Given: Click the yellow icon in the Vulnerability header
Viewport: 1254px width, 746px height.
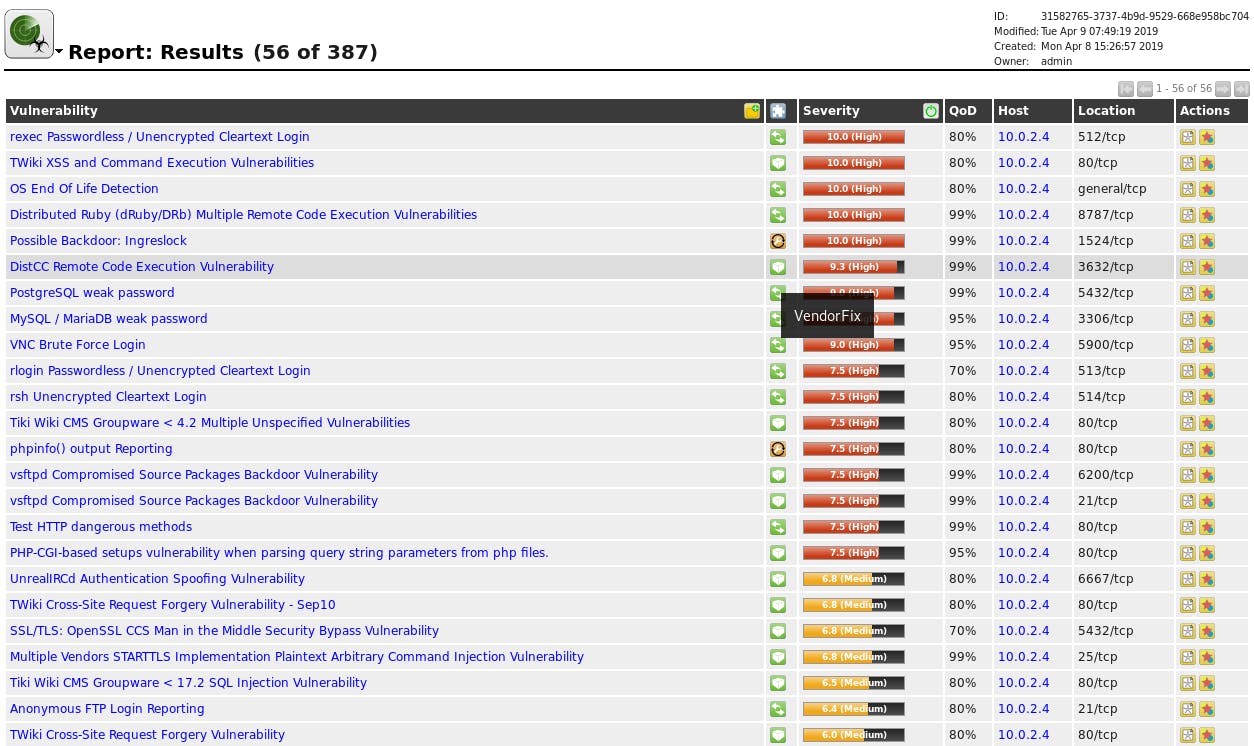Looking at the screenshot, I should [x=752, y=111].
